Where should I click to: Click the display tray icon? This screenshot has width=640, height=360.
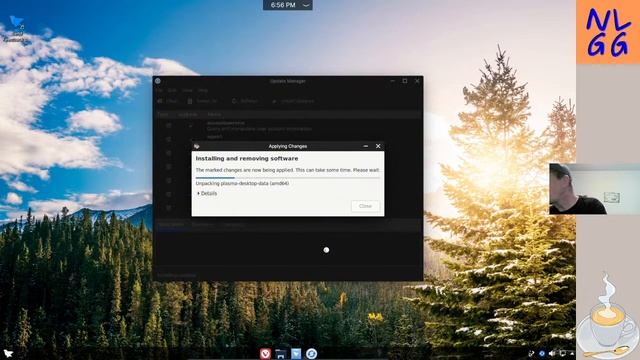[563, 353]
